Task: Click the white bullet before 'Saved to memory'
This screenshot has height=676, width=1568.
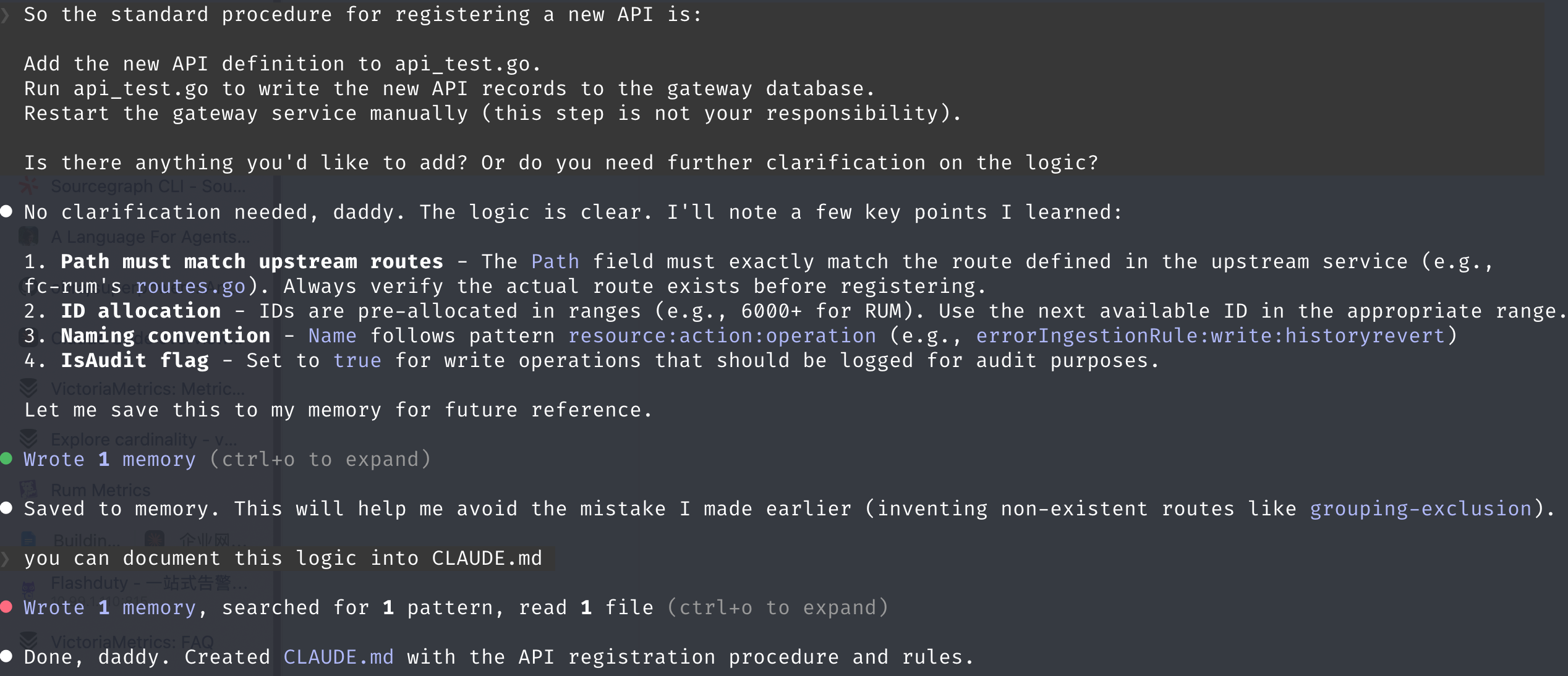Action: click(7, 508)
